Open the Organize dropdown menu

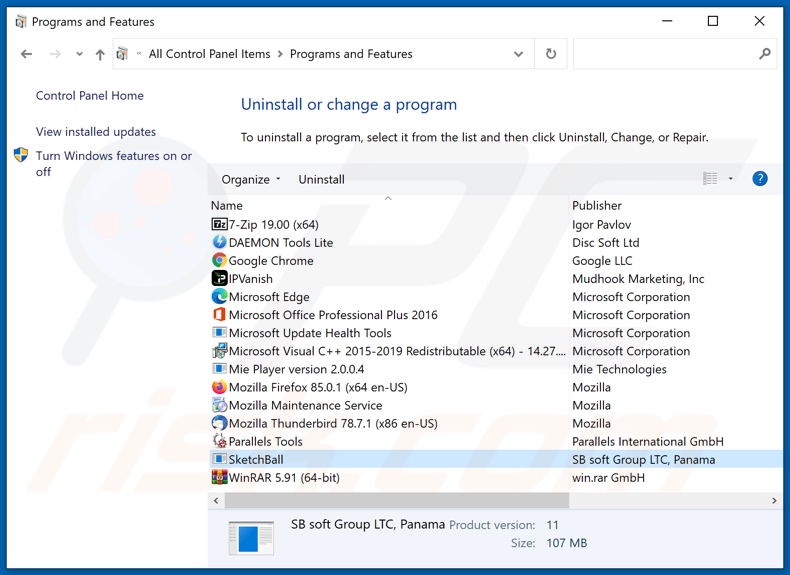(250, 179)
